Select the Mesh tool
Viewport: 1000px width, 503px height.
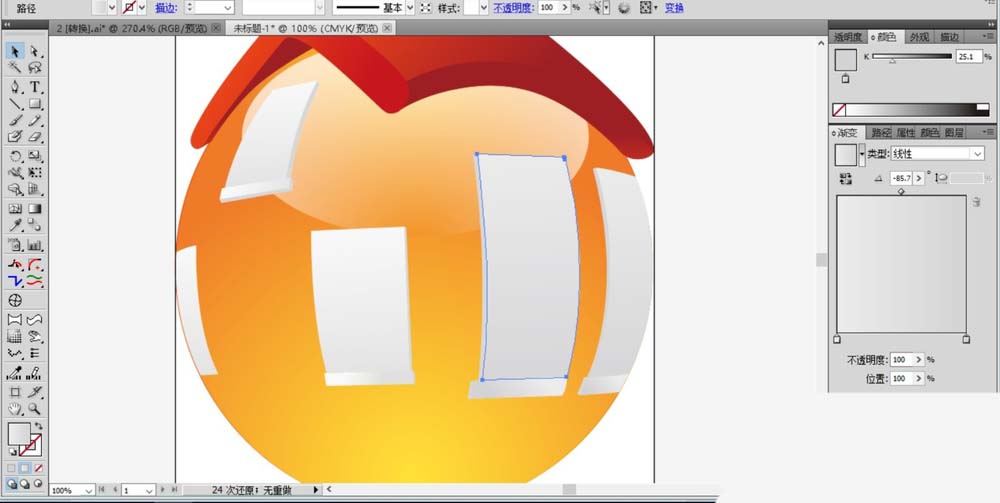[x=15, y=208]
